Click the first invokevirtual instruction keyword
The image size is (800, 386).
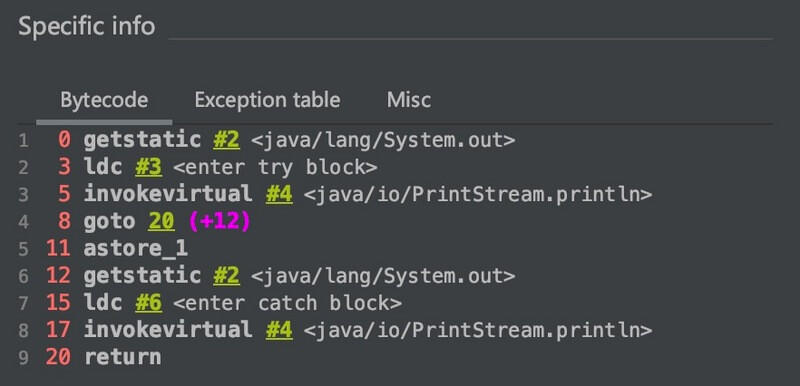(168, 194)
